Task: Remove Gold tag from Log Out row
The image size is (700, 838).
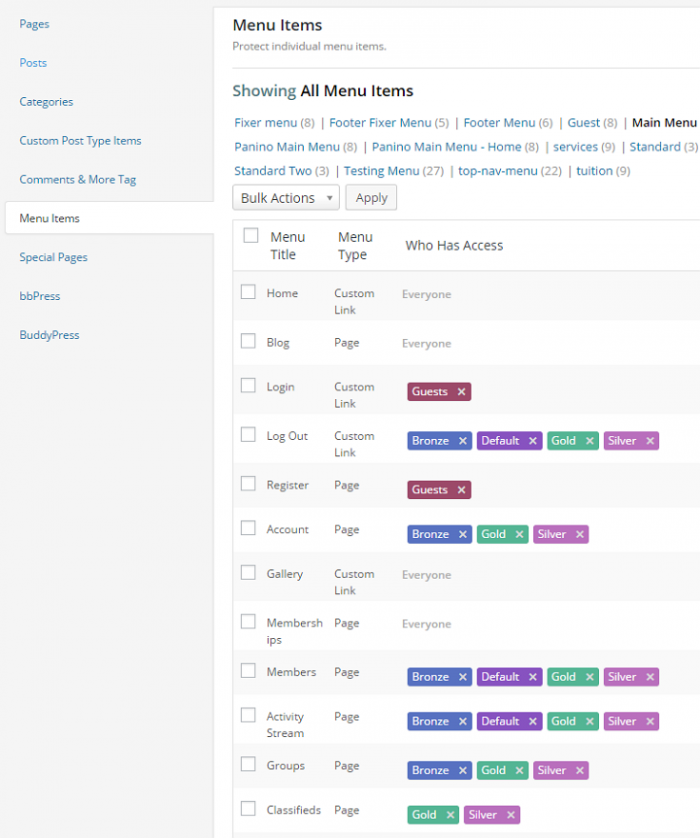Action: 589,441
